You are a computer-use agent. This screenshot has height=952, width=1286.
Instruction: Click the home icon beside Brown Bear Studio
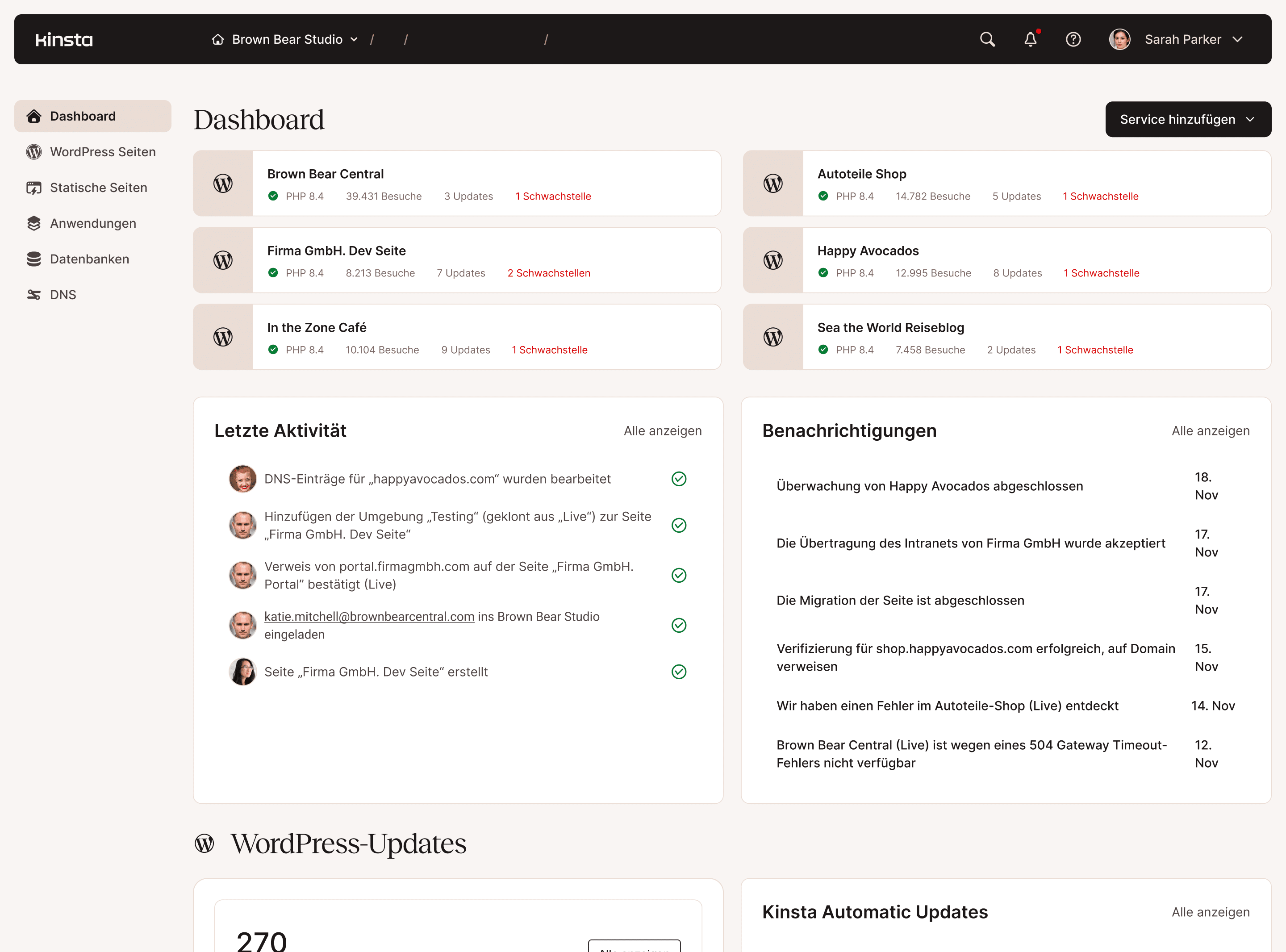[217, 39]
